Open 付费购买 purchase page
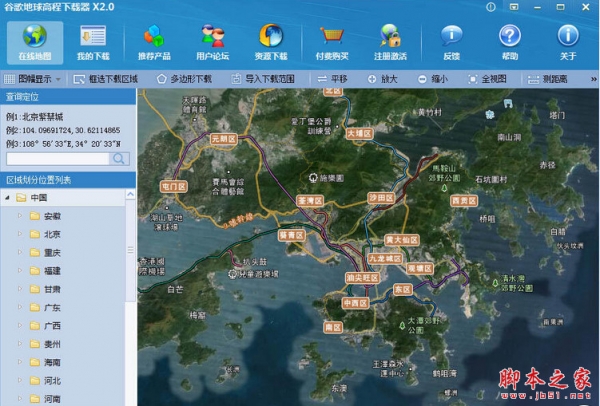600x406 pixels. pos(332,42)
